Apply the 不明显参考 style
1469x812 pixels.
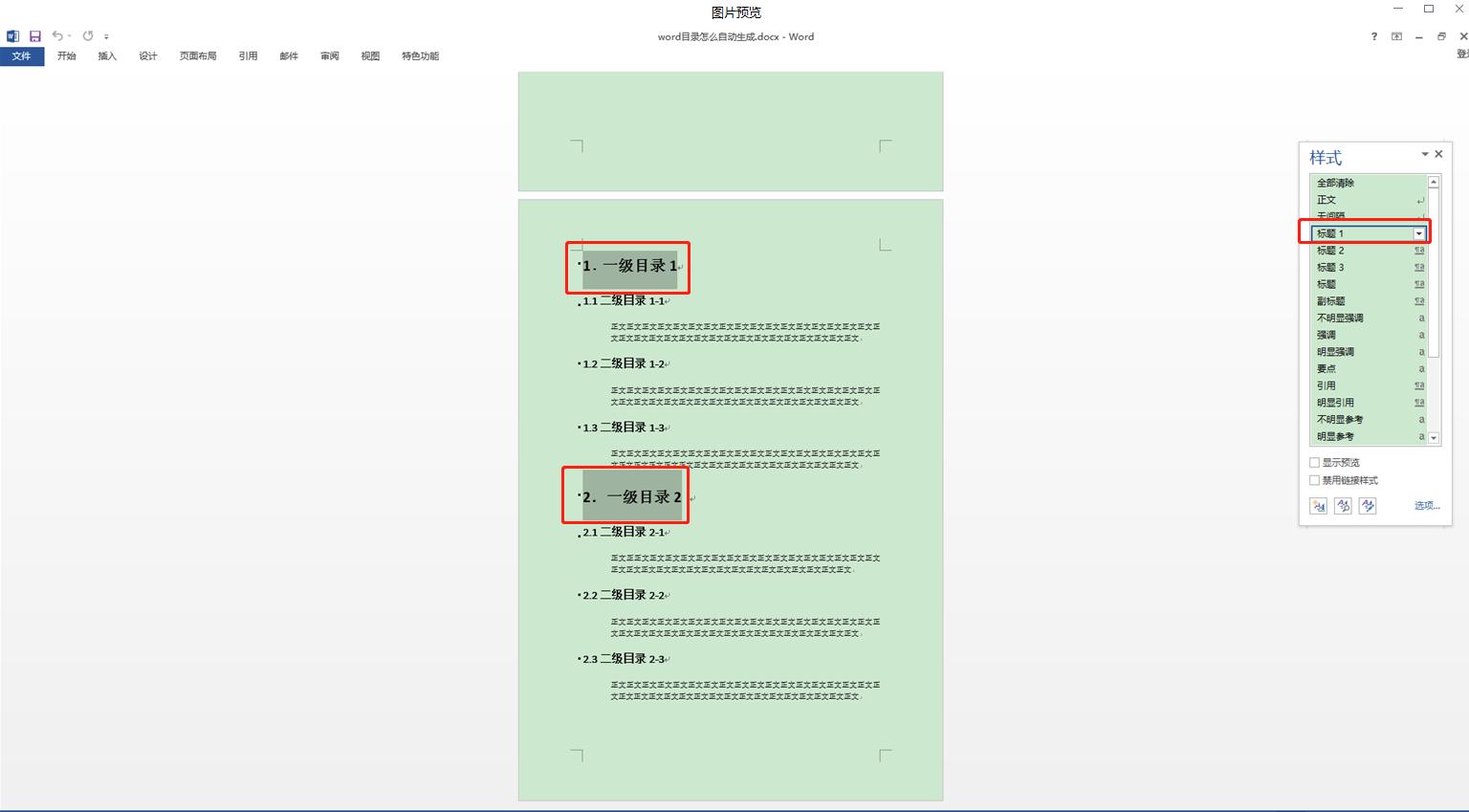(x=1368, y=420)
